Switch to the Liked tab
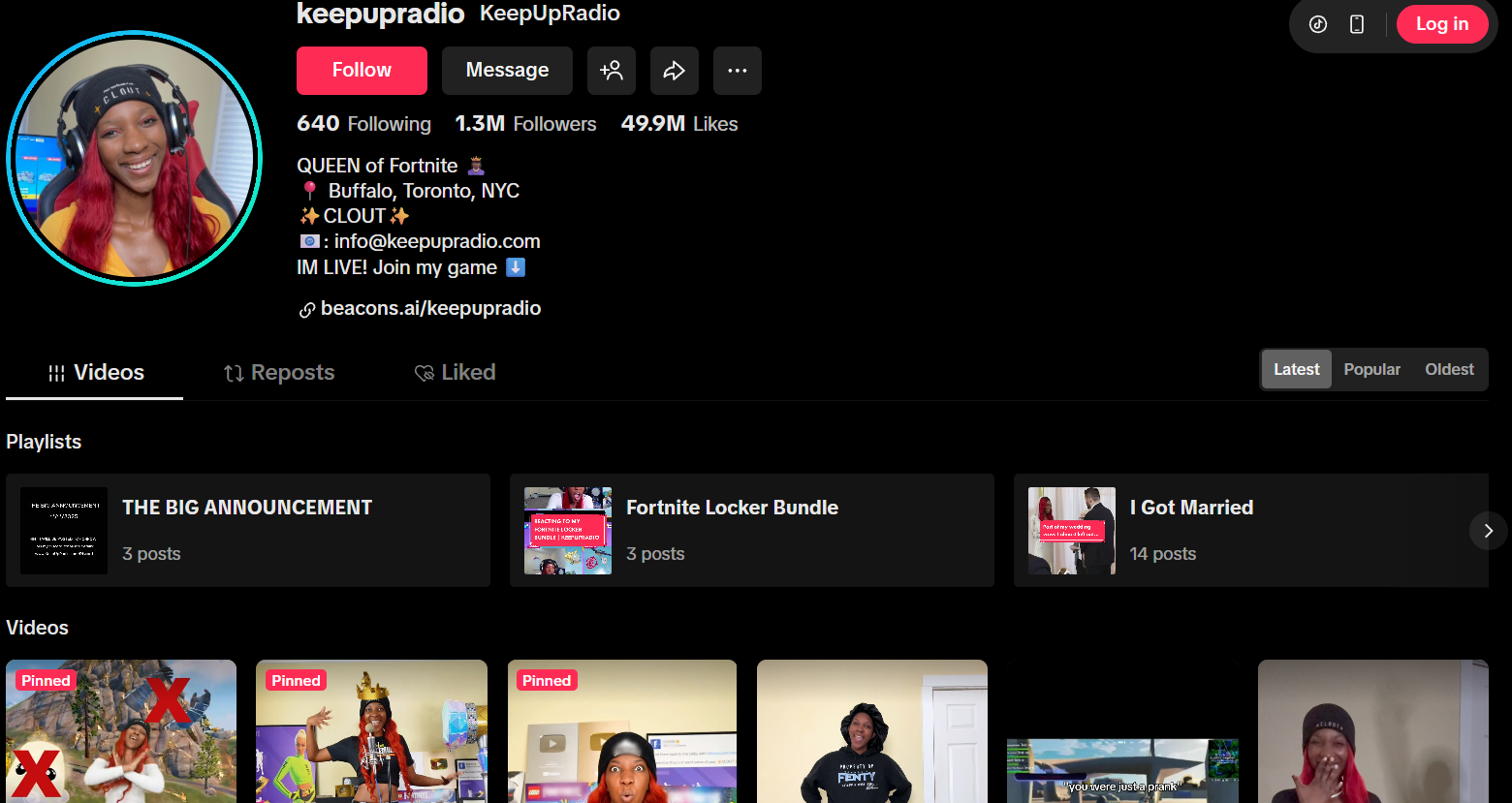 tap(456, 373)
